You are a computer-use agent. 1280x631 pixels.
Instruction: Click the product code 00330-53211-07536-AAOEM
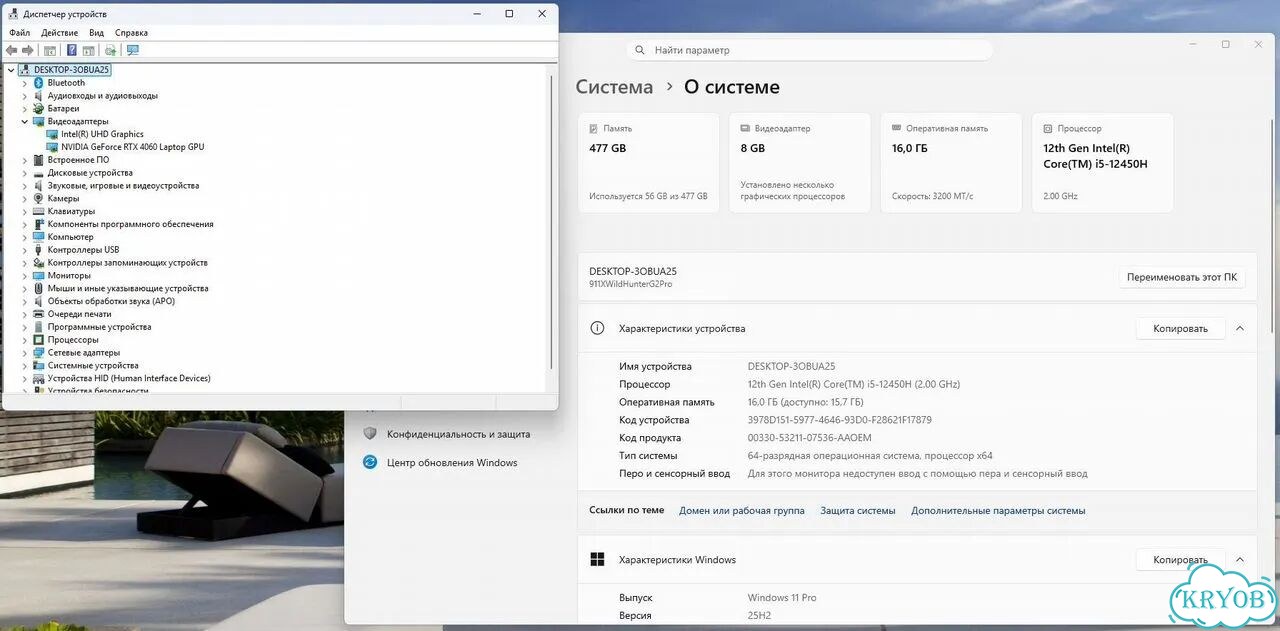(x=809, y=438)
